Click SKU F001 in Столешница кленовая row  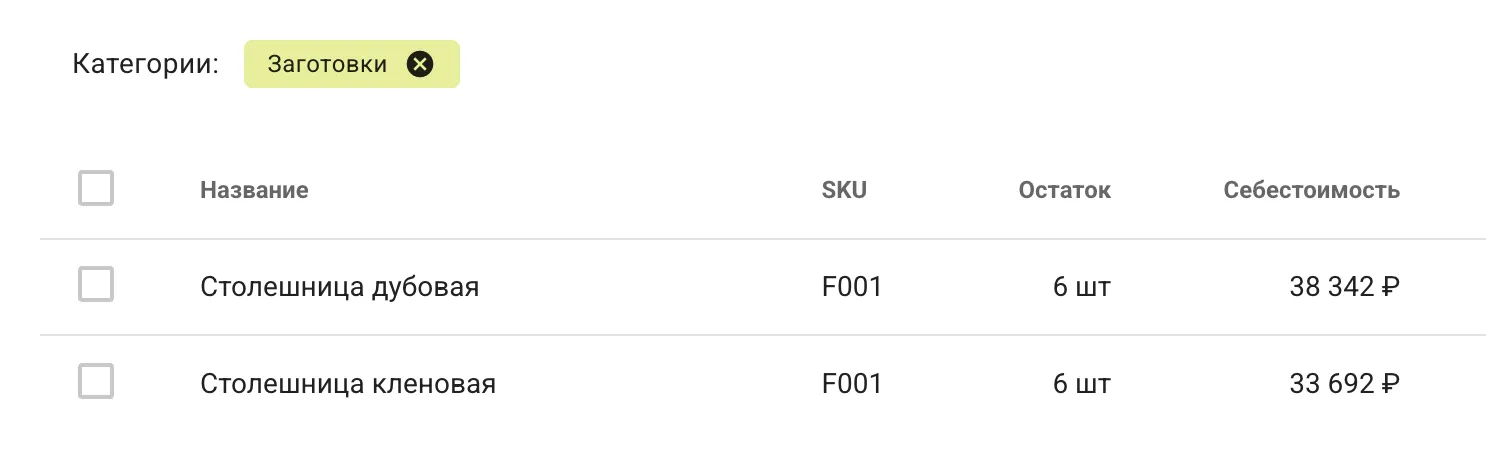(x=852, y=384)
